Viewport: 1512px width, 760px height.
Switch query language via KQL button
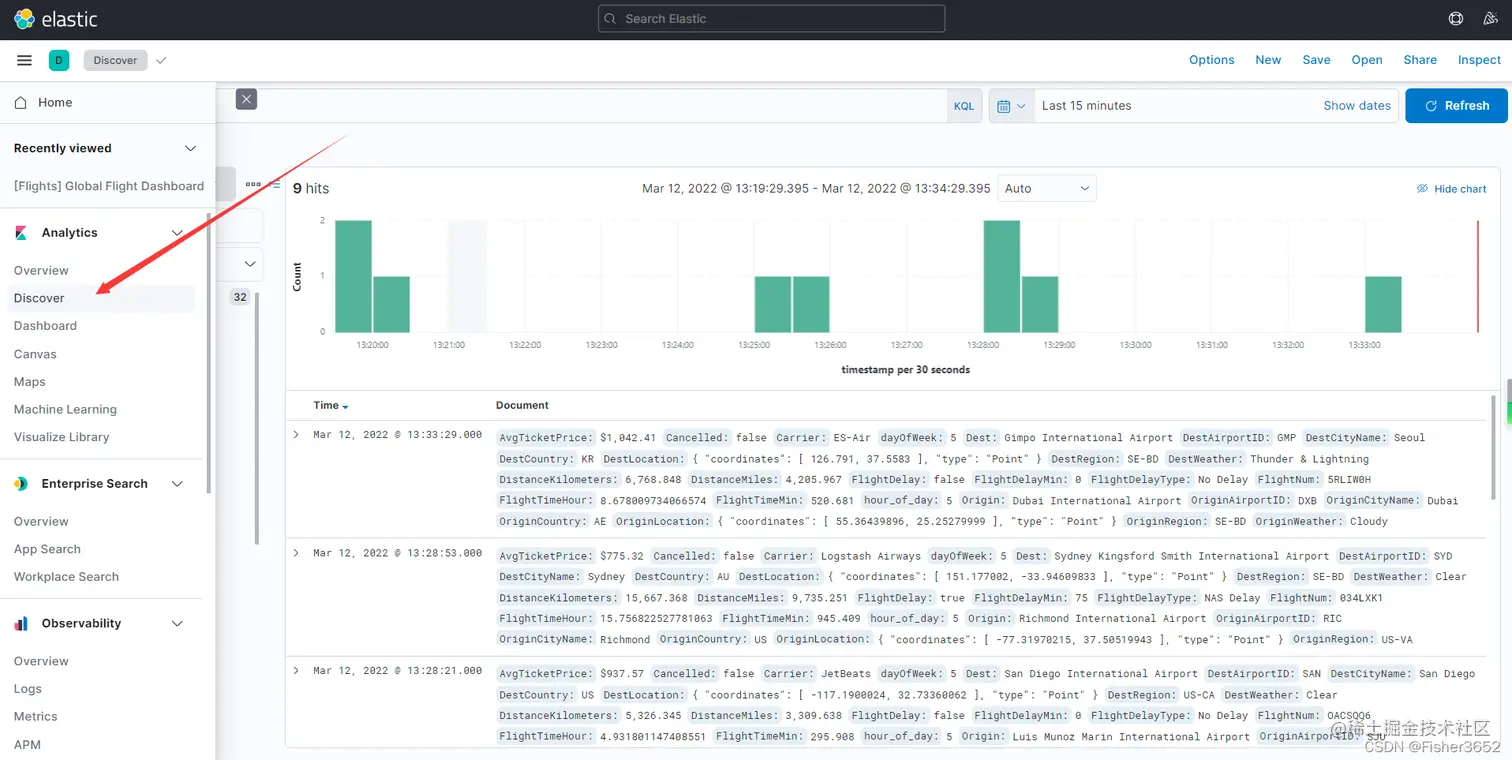click(x=964, y=106)
